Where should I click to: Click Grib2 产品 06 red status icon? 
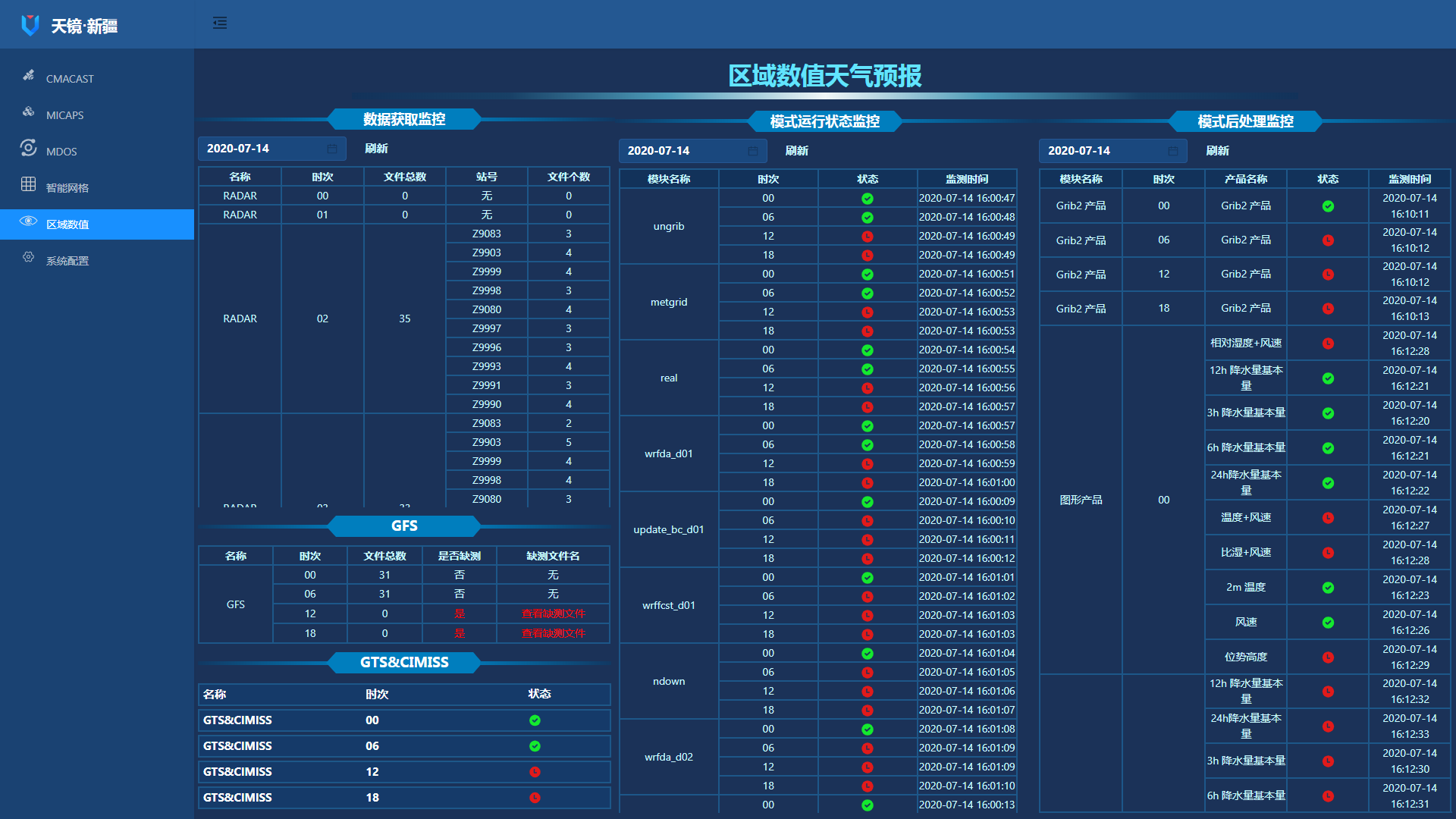pos(1329,240)
